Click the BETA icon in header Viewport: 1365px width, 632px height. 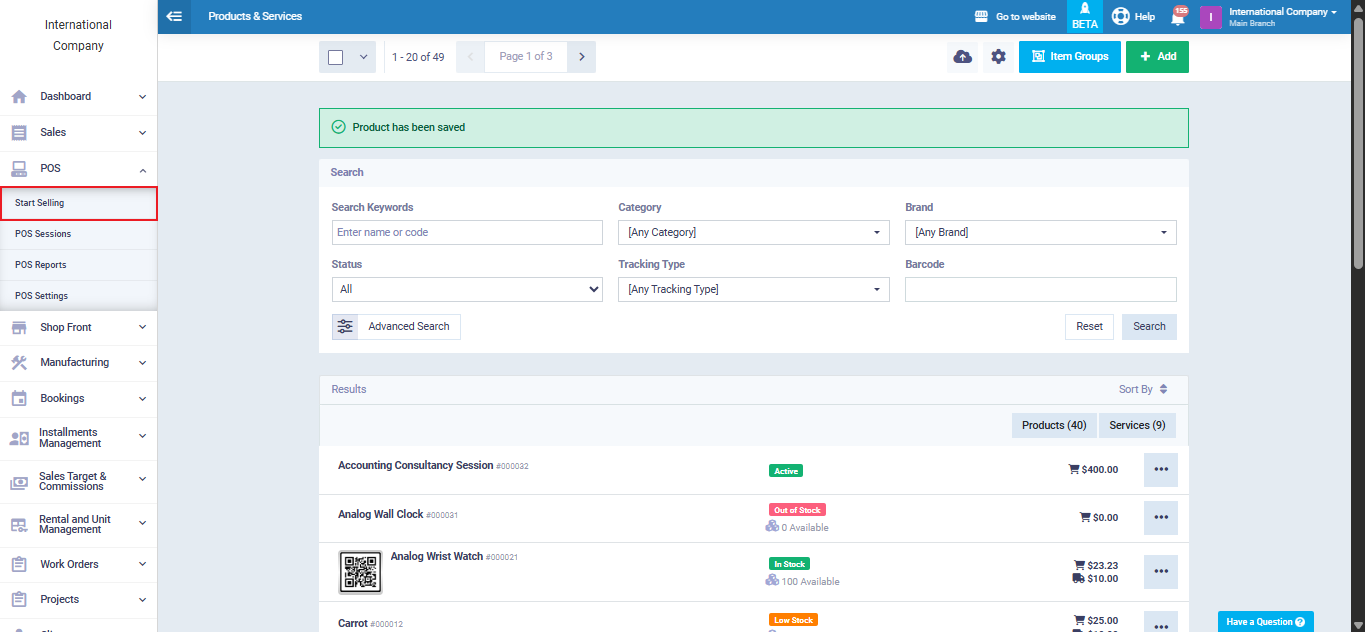tap(1084, 16)
